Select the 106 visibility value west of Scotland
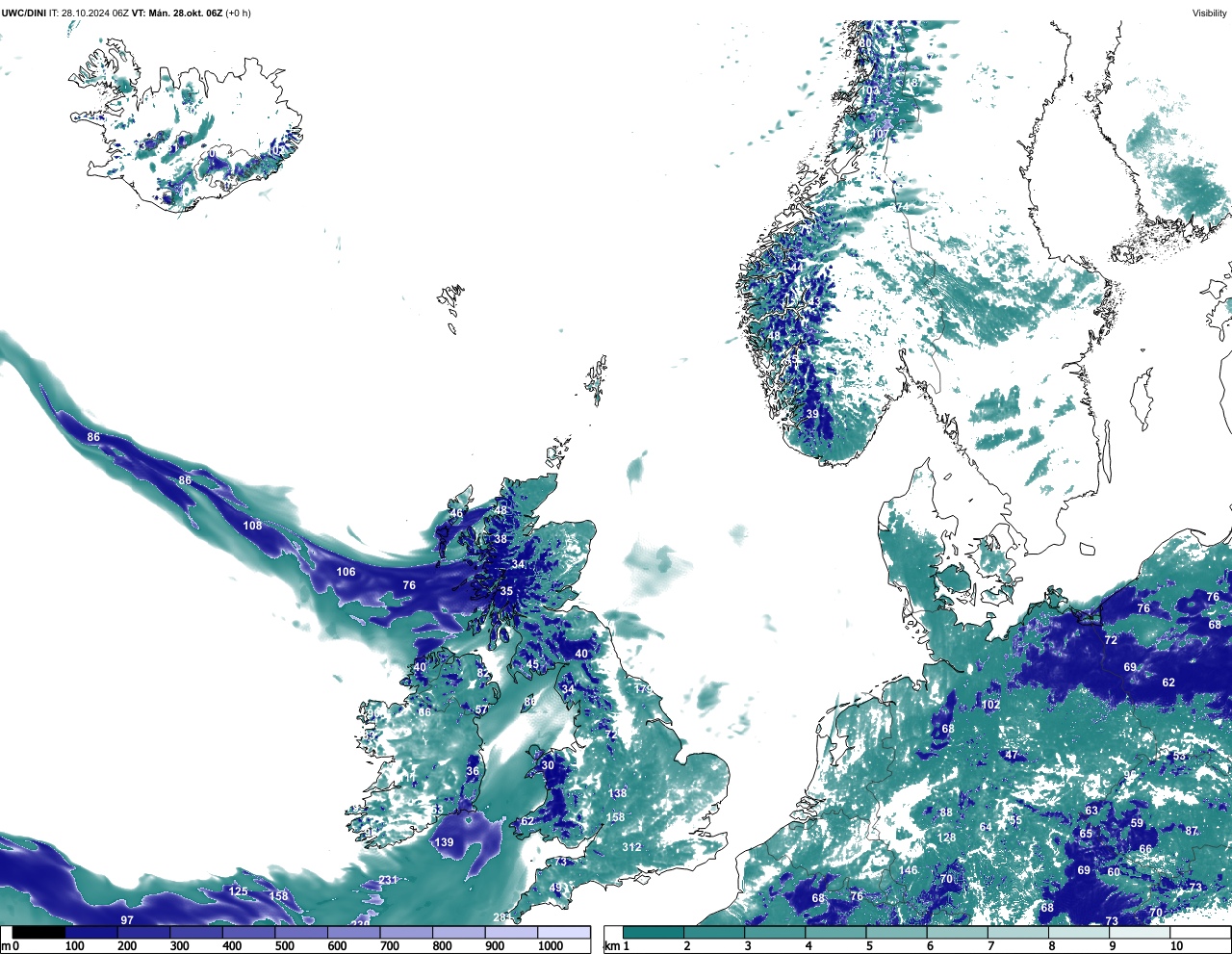 coord(346,572)
